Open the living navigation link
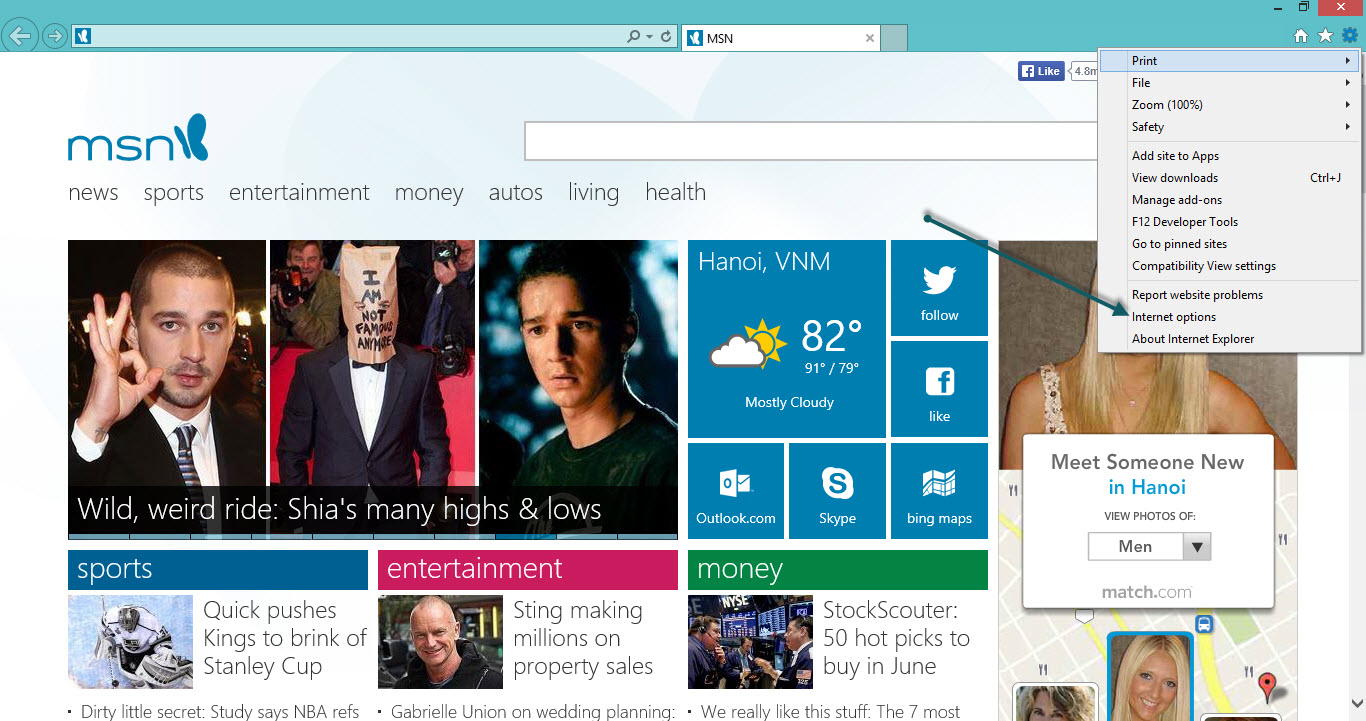The width and height of the screenshot is (1366, 721). 593,192
